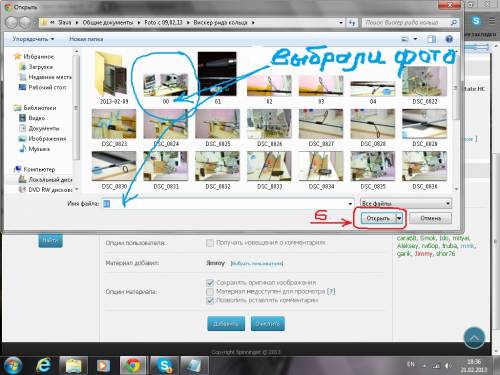Toggle allow comments checkbox
Image resolution: width=500 pixels, height=375 pixels.
coord(210,300)
